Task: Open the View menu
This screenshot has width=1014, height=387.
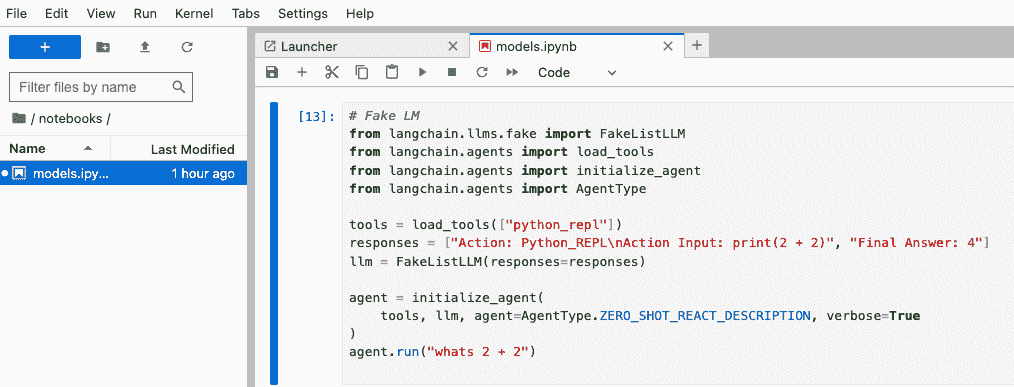Action: (x=101, y=13)
